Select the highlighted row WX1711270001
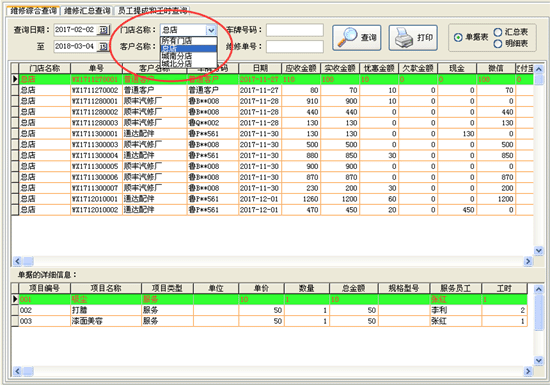This screenshot has height=385, width=550. click(272, 79)
